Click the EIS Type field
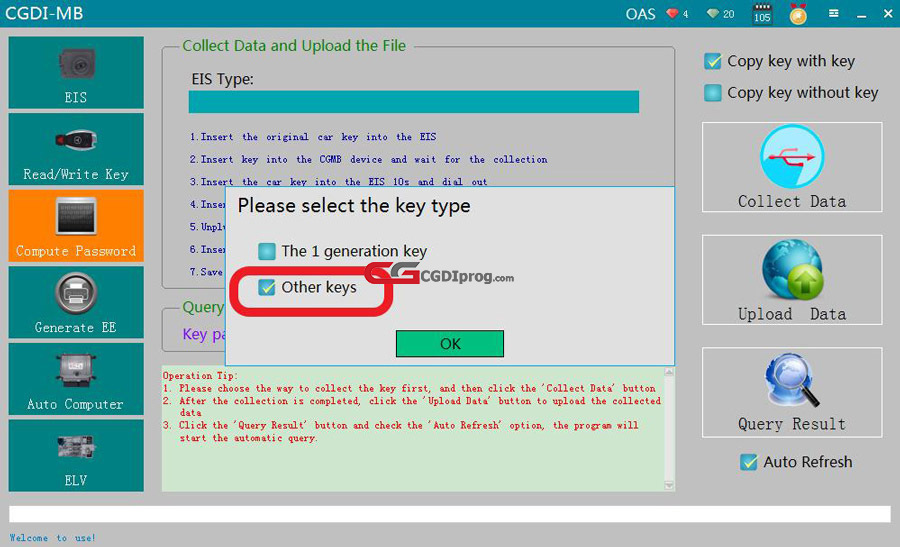The height and width of the screenshot is (547, 900). coord(414,102)
